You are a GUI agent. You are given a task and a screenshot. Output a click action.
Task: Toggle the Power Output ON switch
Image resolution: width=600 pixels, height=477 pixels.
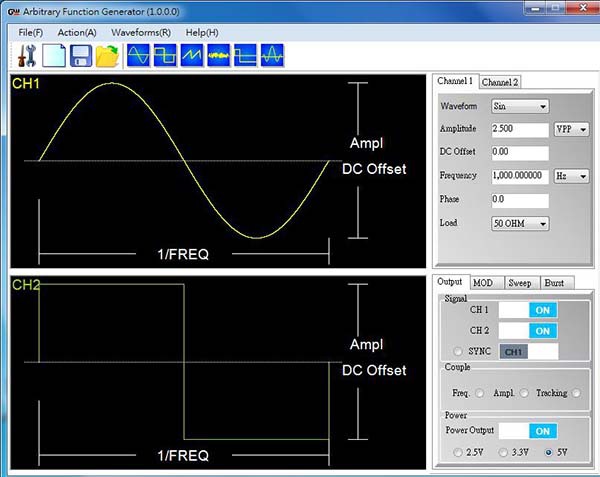[x=528, y=431]
